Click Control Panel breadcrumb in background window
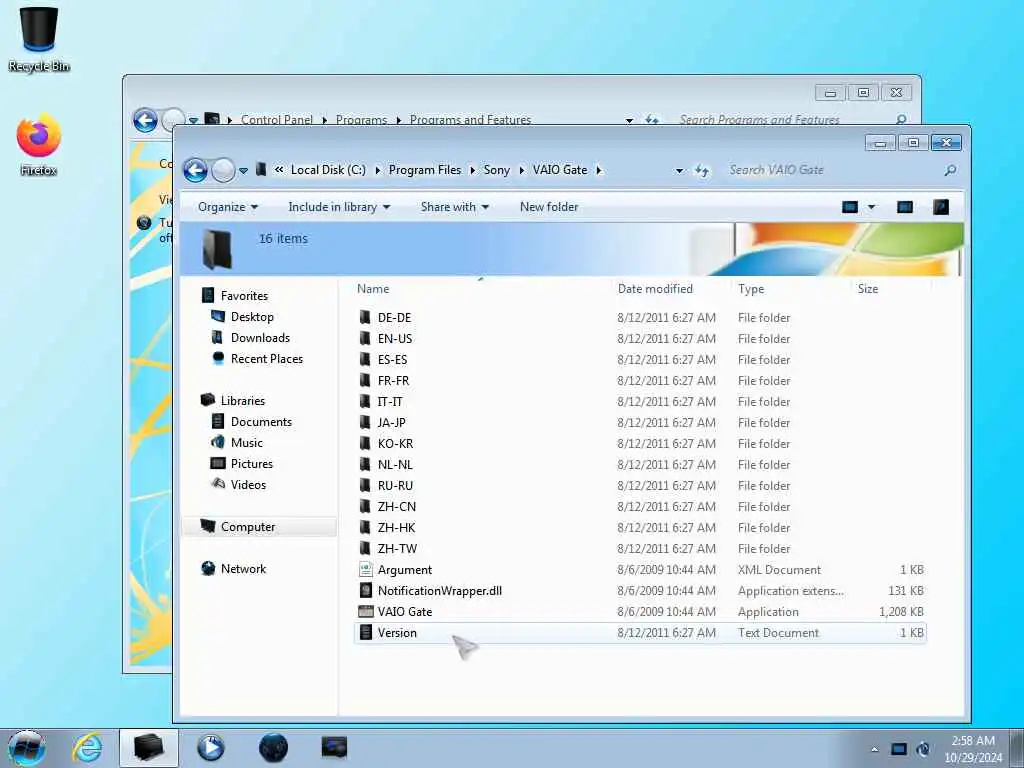This screenshot has width=1024, height=768. (277, 120)
